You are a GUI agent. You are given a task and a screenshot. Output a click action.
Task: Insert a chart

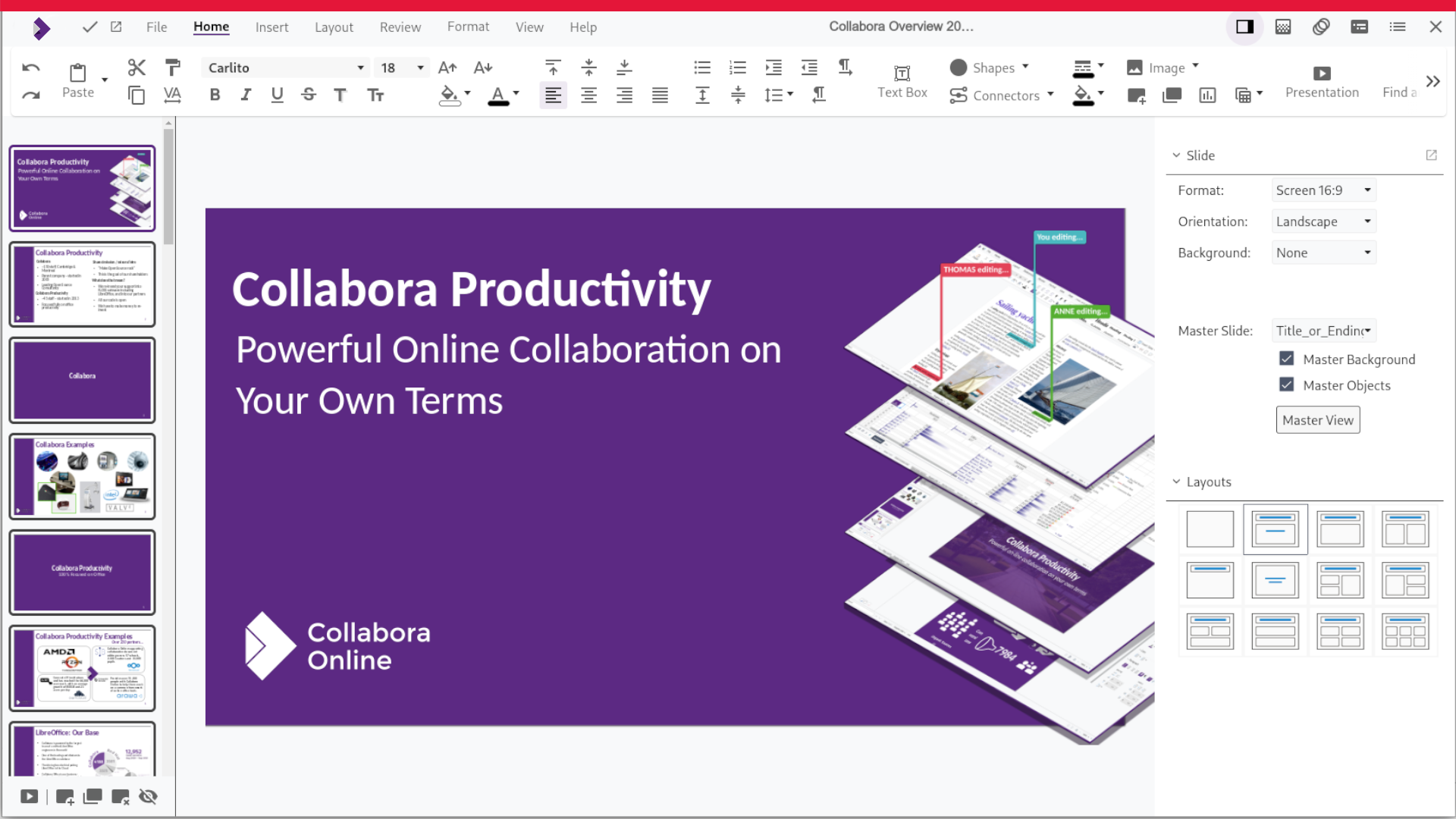point(1207,96)
